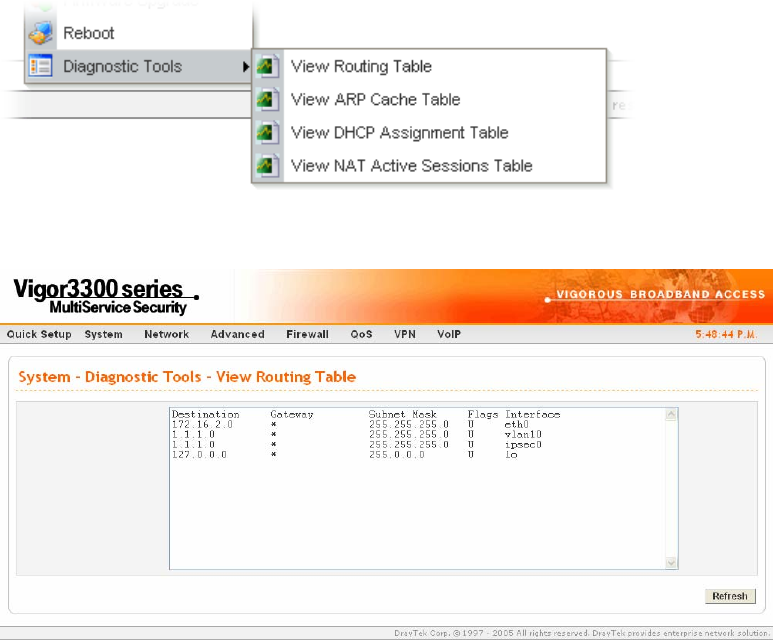Click the Diagnostic Tools list icon

coord(40,66)
